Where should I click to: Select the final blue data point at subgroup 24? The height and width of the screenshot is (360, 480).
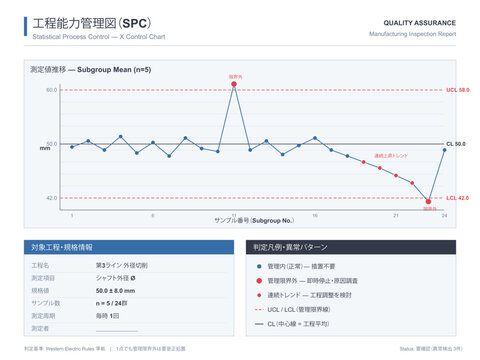coord(444,150)
